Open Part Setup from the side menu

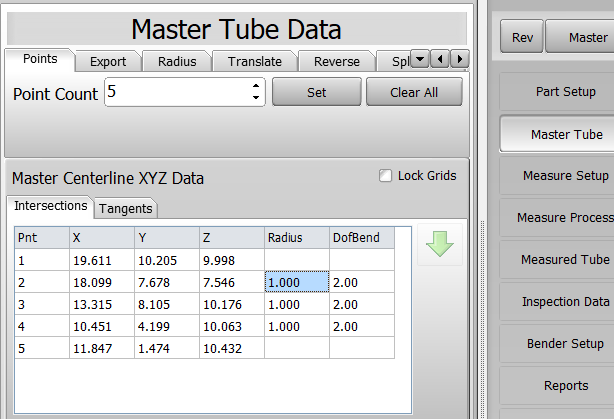565,92
